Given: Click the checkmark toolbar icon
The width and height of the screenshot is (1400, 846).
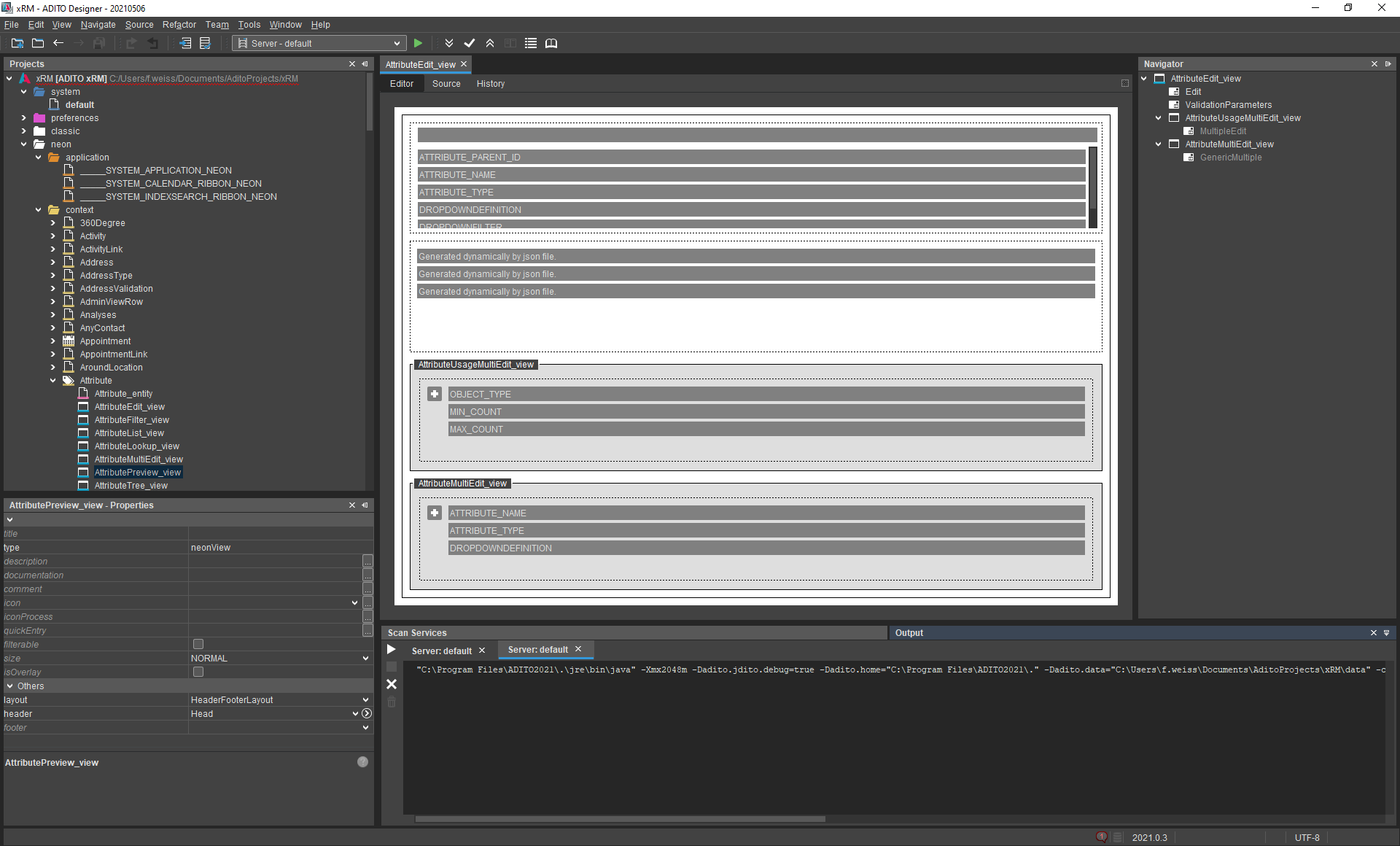Looking at the screenshot, I should [x=470, y=44].
